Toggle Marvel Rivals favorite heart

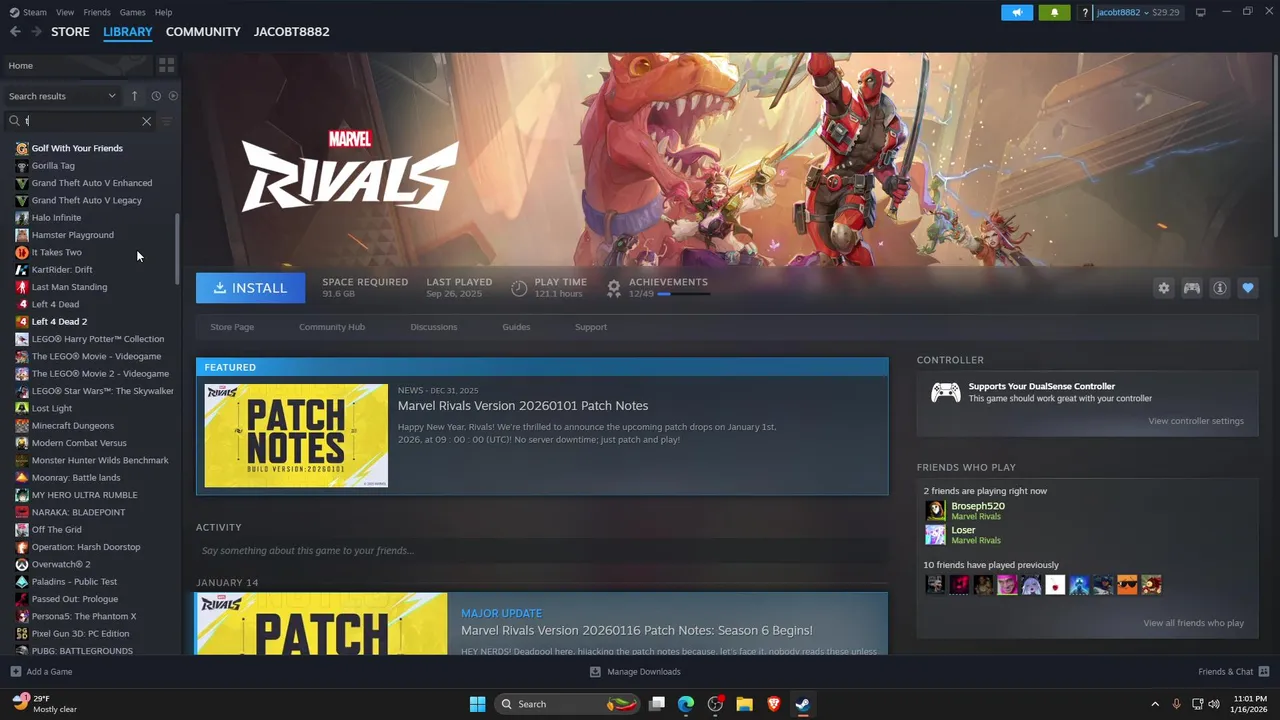click(x=1248, y=288)
